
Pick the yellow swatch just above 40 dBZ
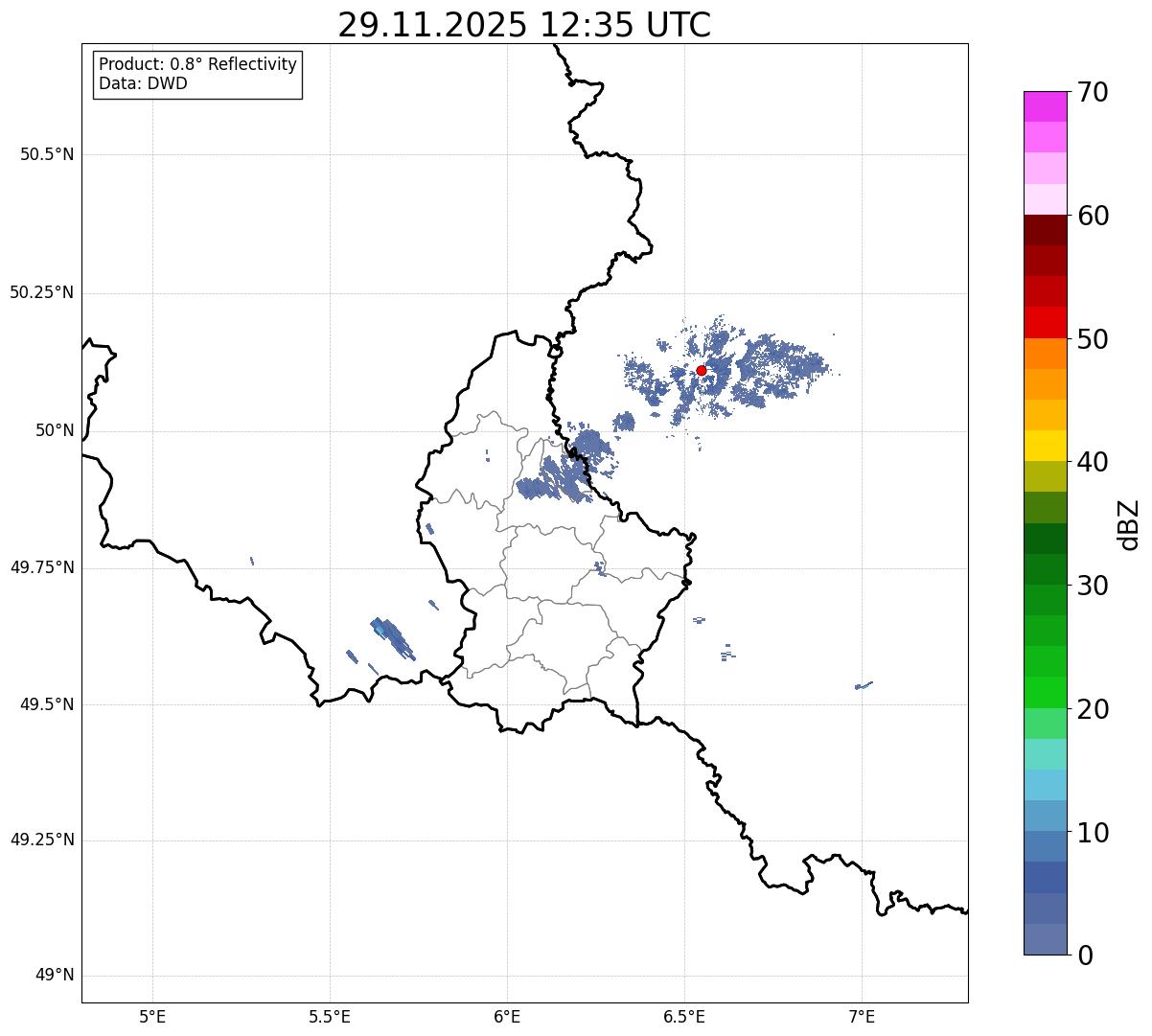pyautogui.click(x=1045, y=446)
